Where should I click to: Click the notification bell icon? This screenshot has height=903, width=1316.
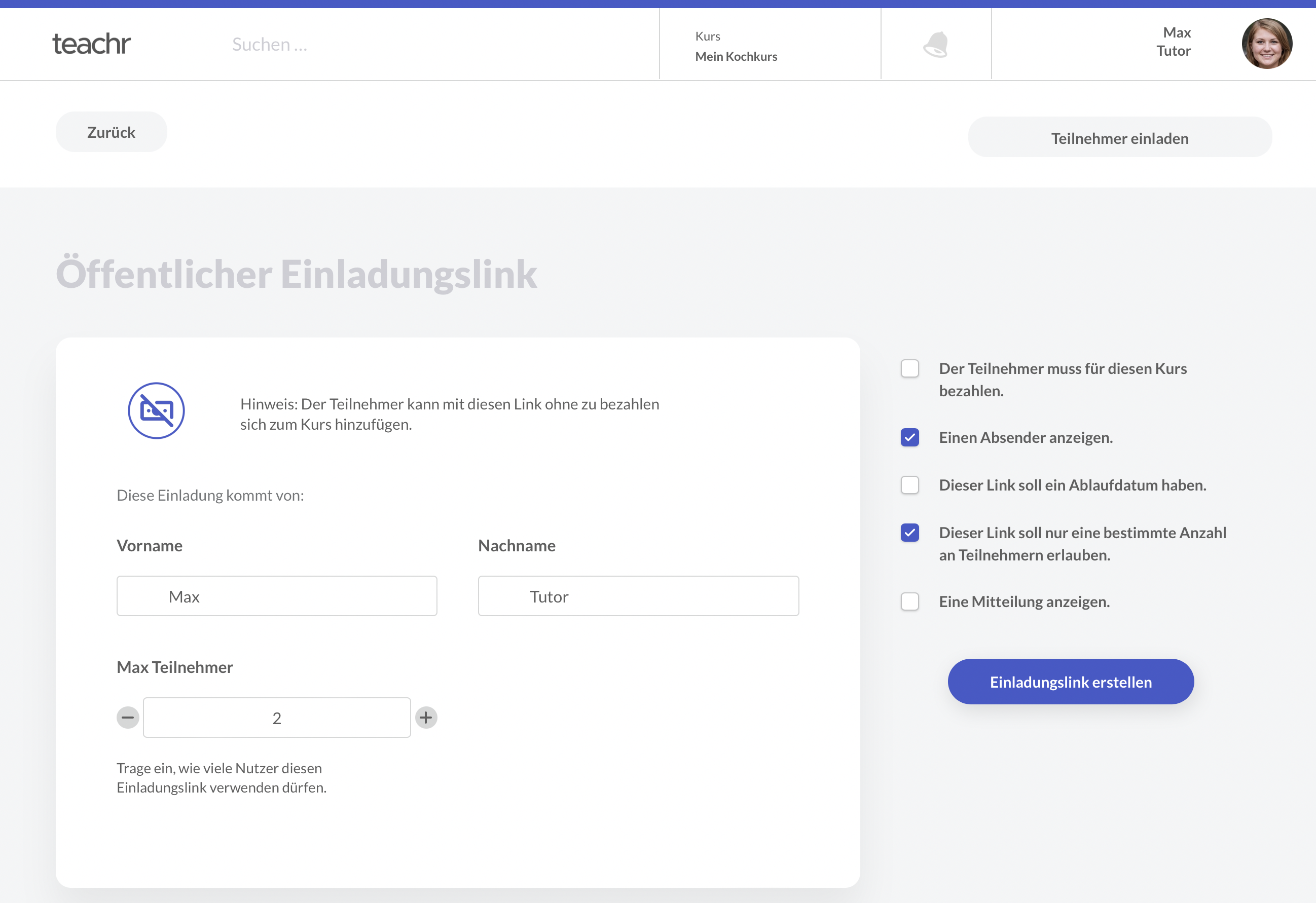(x=935, y=44)
